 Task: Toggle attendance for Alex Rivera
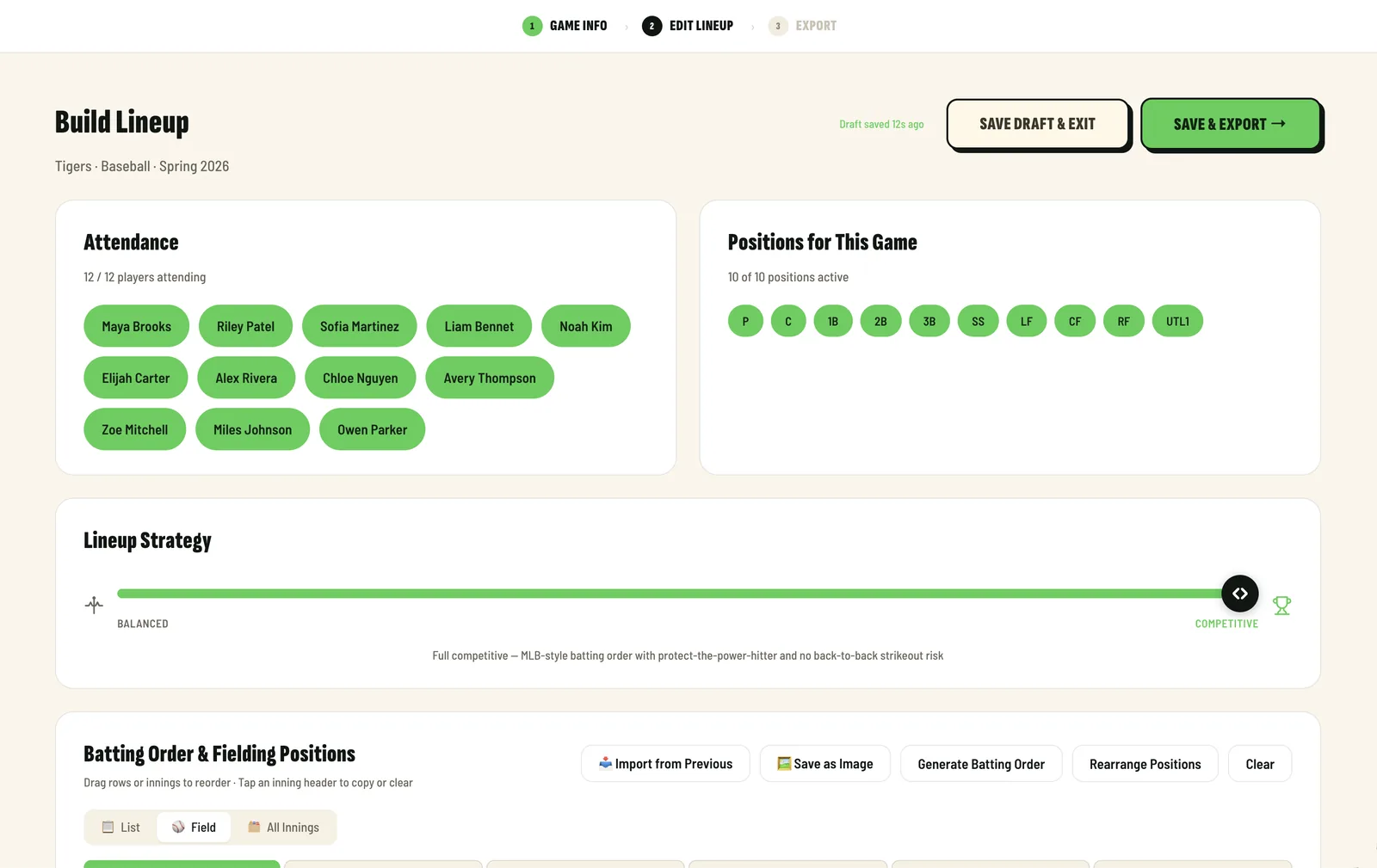[246, 378]
